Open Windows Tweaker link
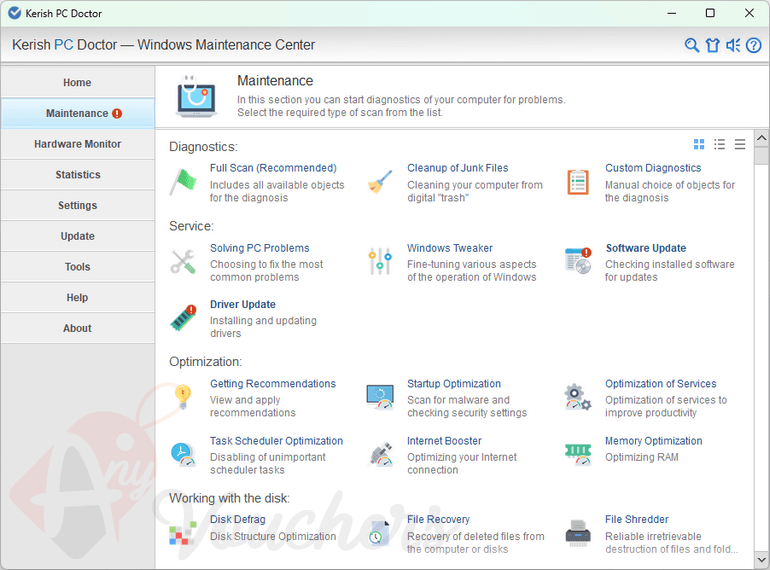Screen dimensions: 770x570 coord(450,248)
